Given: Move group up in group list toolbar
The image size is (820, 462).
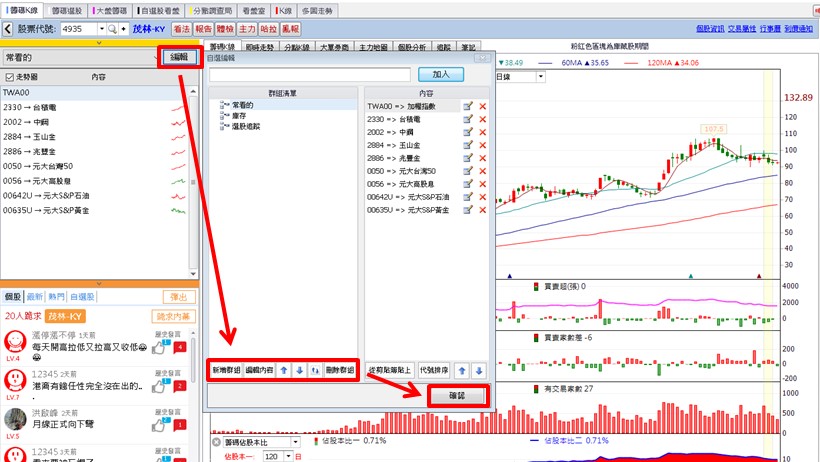Looking at the screenshot, I should (283, 369).
